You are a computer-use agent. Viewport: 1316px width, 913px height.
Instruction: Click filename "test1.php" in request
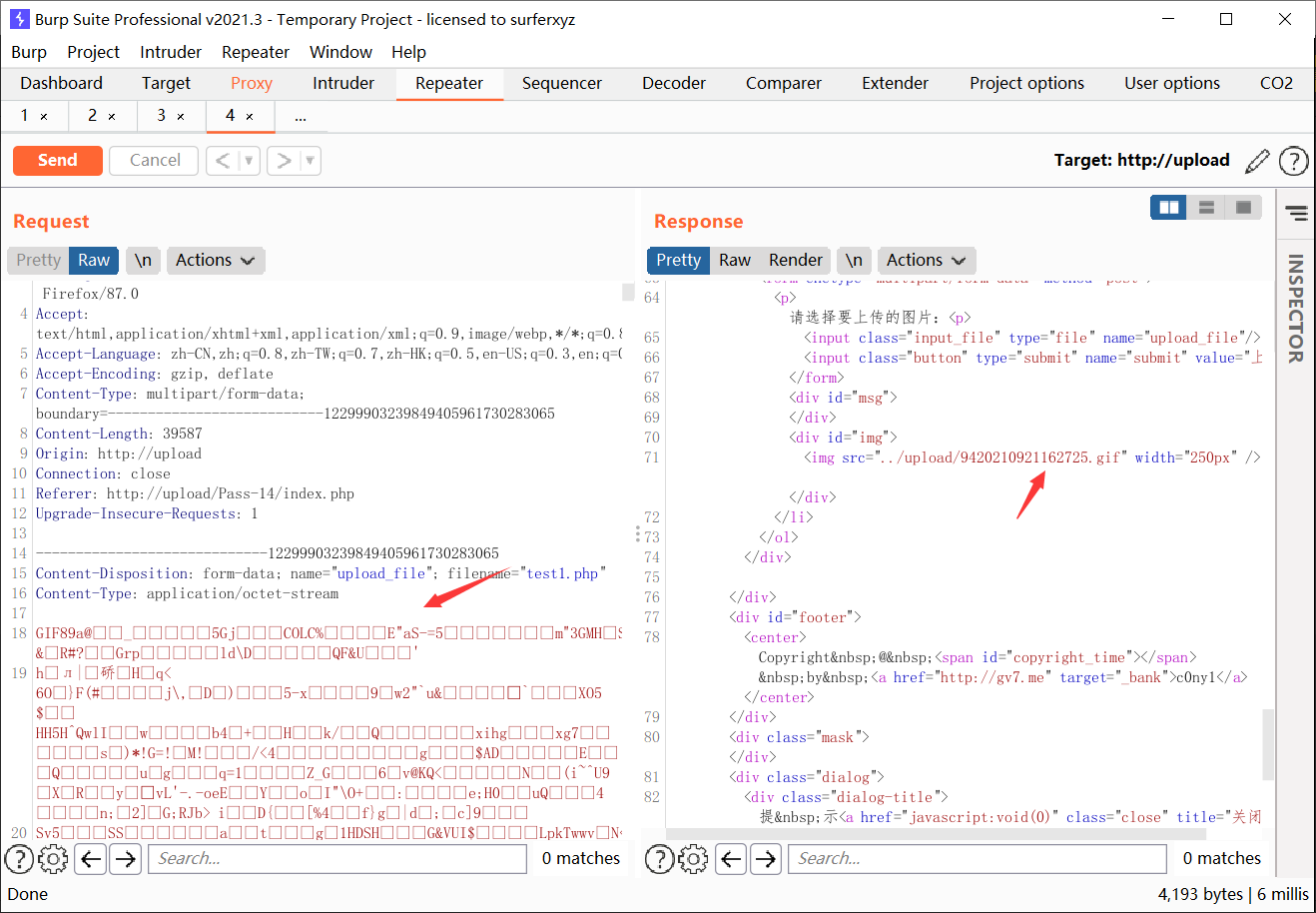562,573
